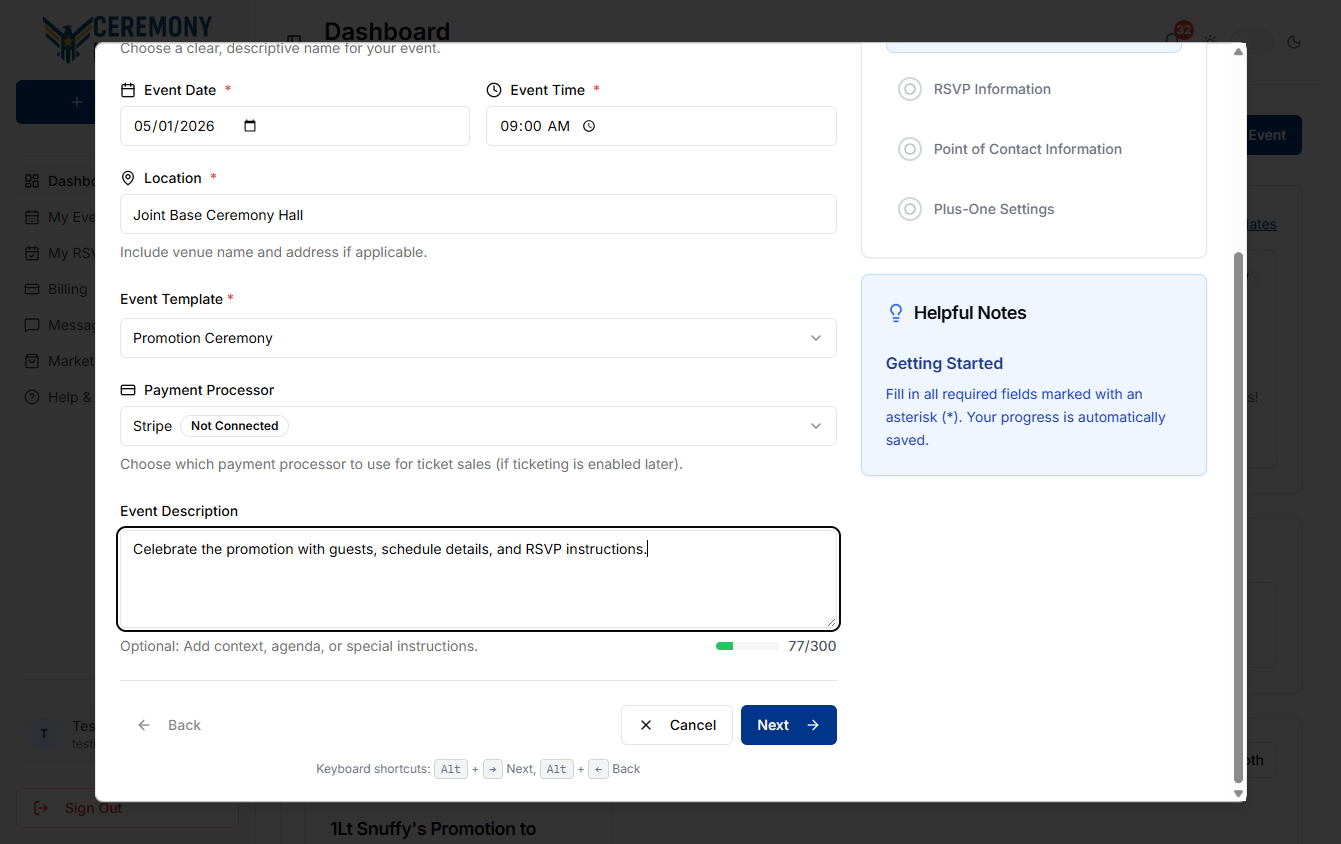Click the Event Time input field

click(661, 126)
